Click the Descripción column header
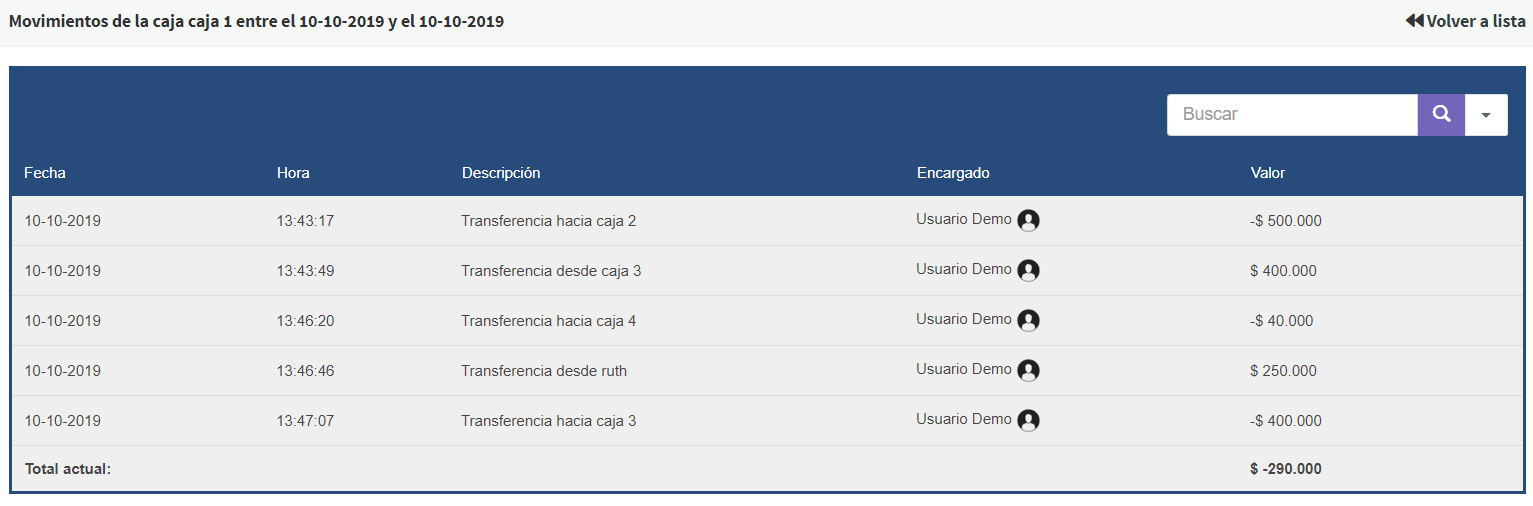This screenshot has height=506, width=1533. click(x=501, y=173)
